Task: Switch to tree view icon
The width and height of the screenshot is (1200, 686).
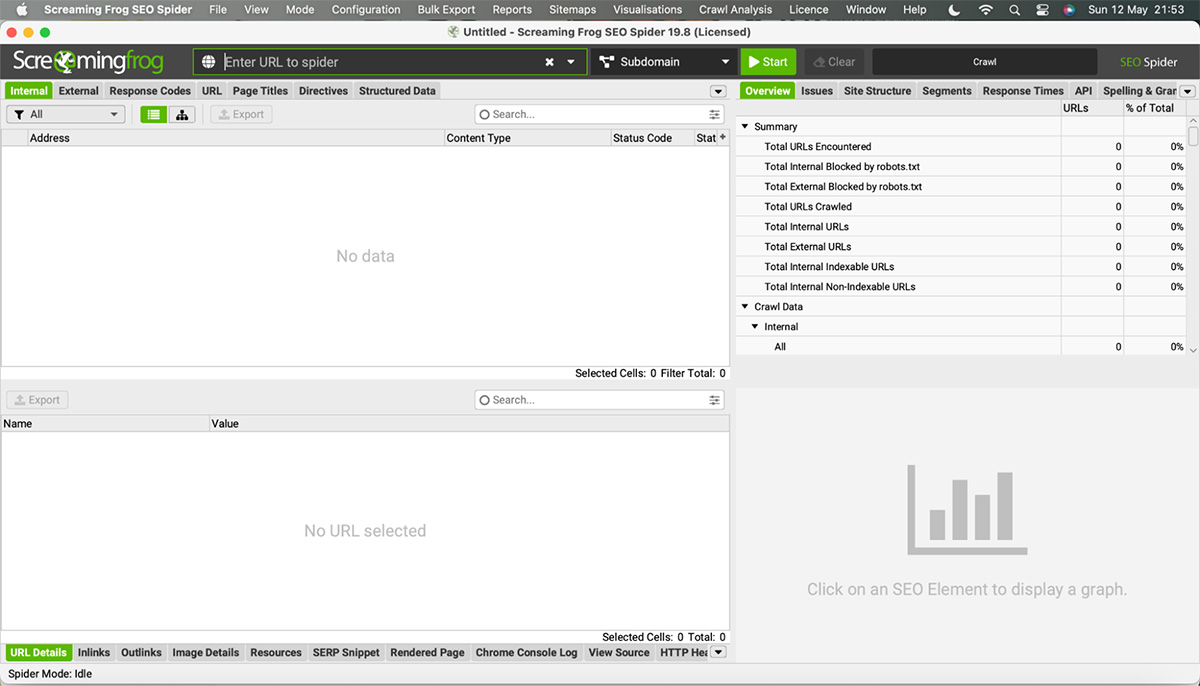Action: click(x=182, y=115)
